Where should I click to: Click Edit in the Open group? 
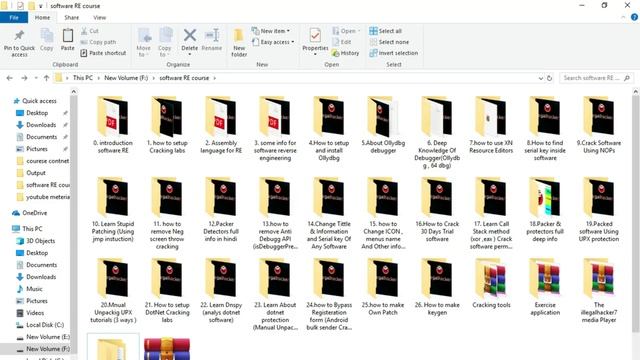point(342,42)
